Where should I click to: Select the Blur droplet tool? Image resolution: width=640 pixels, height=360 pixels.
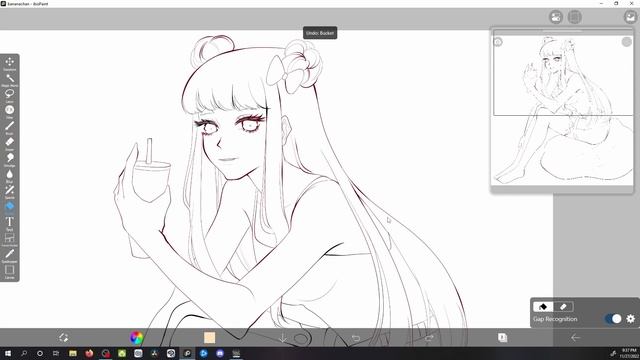pyautogui.click(x=9, y=175)
